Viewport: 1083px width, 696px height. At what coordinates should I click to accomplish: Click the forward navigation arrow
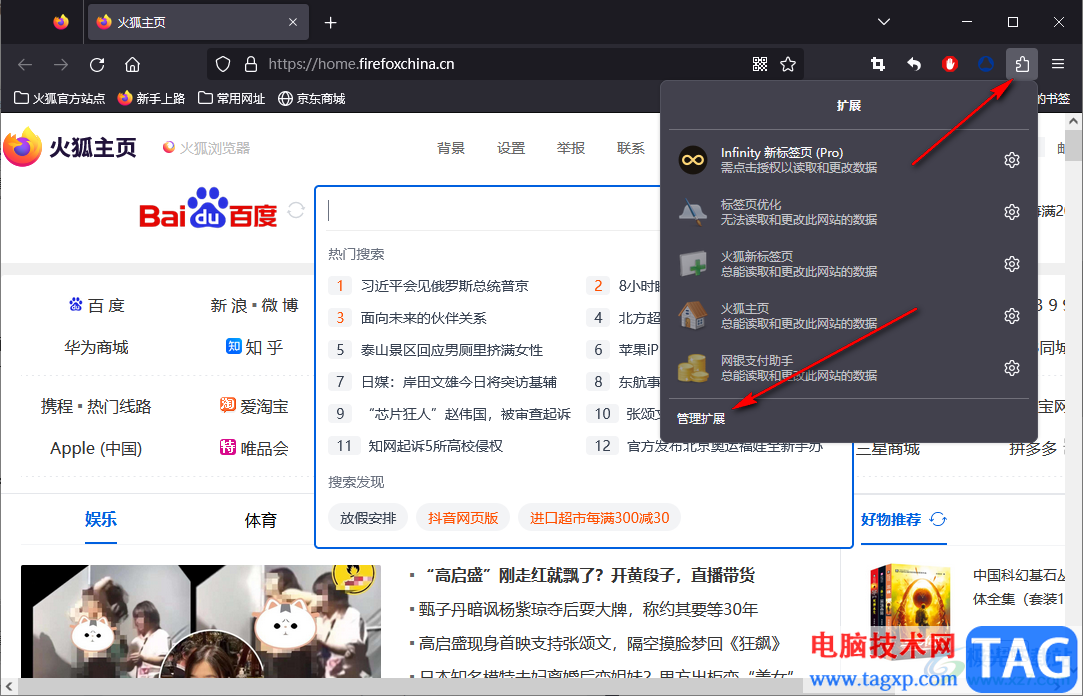61,64
